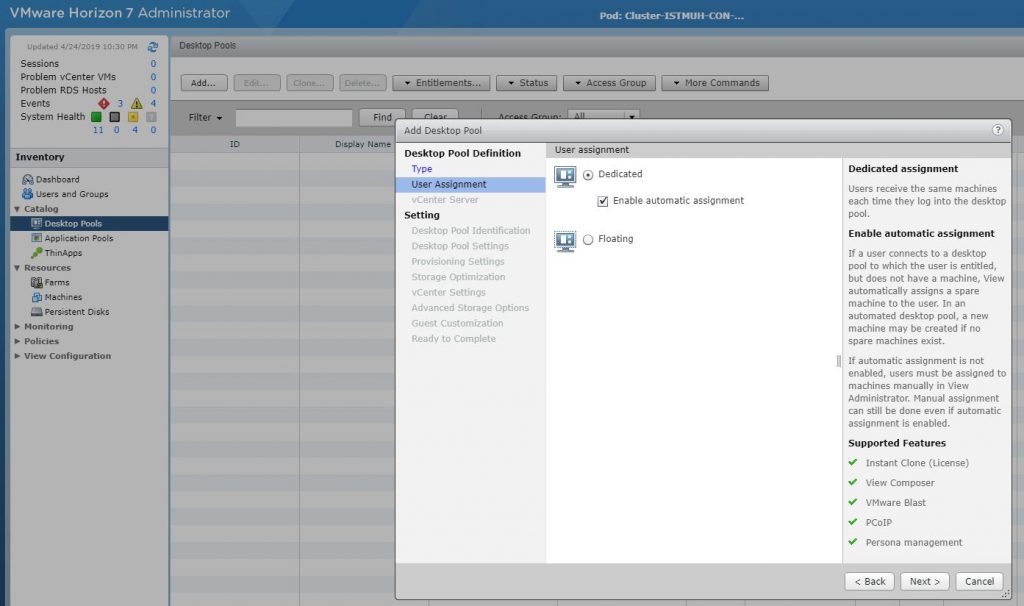Image resolution: width=1024 pixels, height=606 pixels.
Task: Click Next to continue the wizard
Action: (925, 581)
